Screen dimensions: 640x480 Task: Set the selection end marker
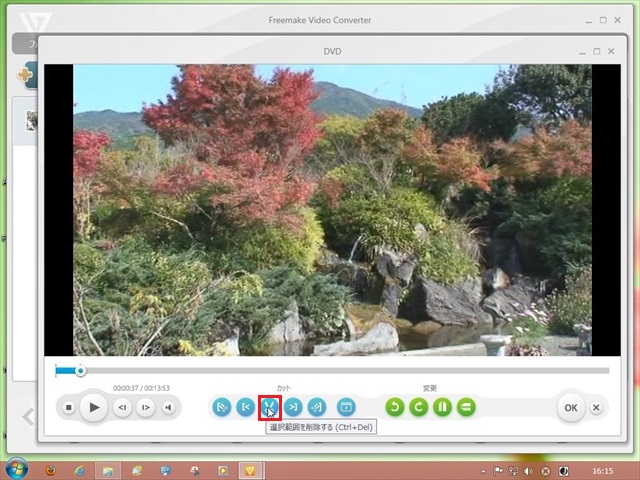click(x=293, y=407)
